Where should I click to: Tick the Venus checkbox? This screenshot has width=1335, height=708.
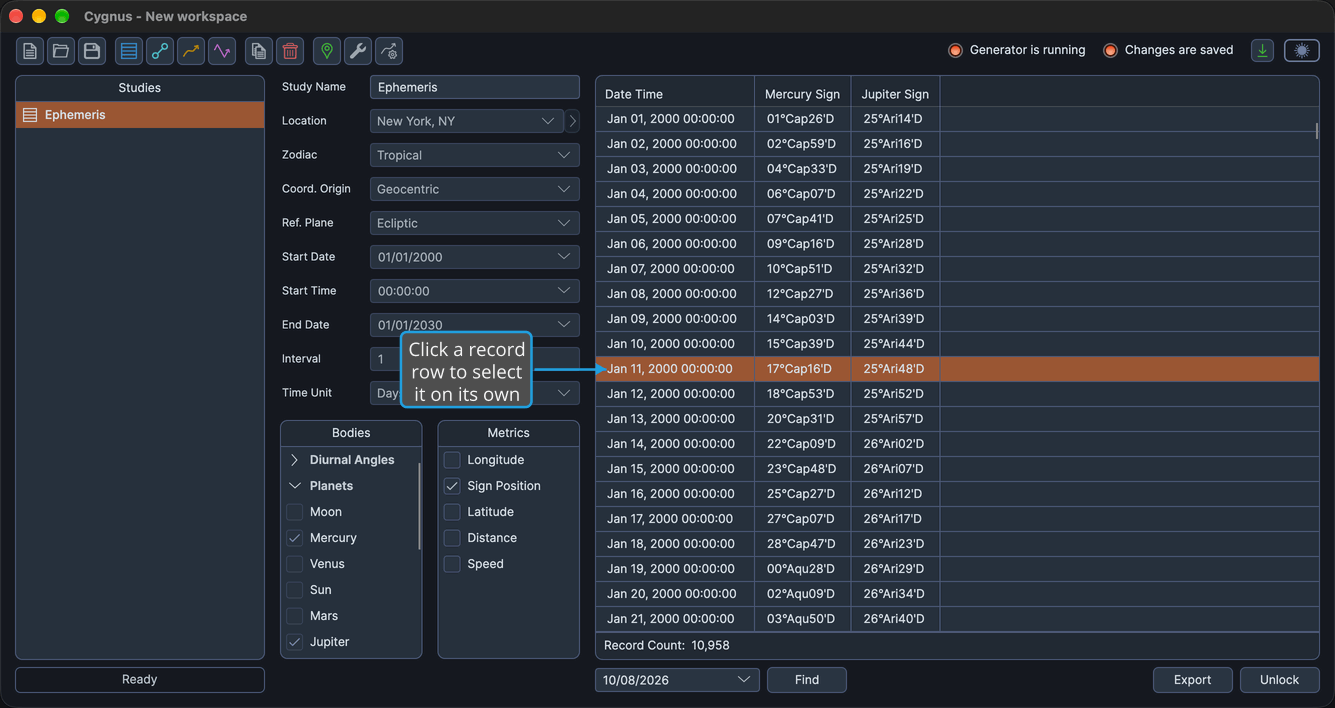point(295,564)
